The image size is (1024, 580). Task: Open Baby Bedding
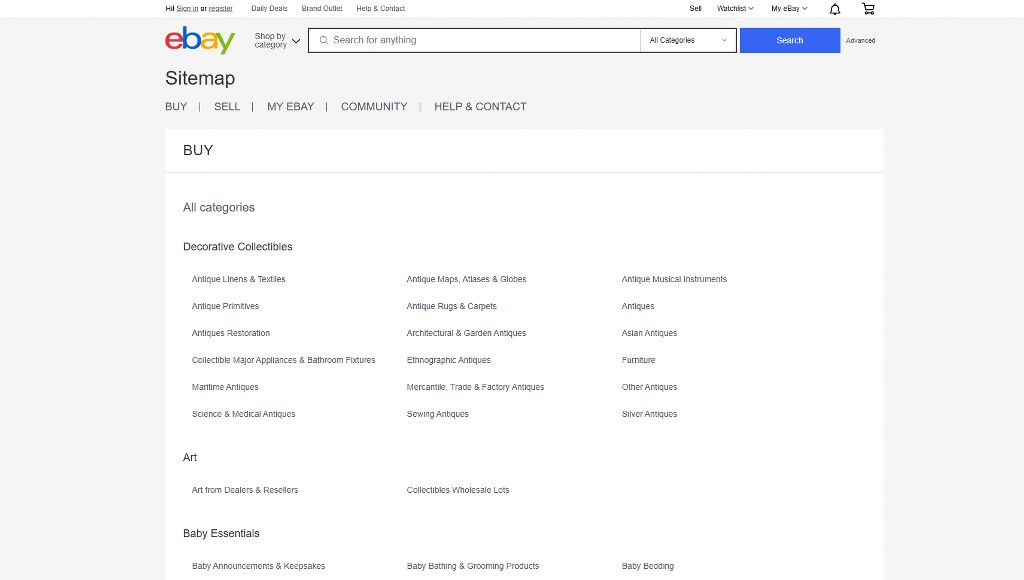(x=647, y=566)
